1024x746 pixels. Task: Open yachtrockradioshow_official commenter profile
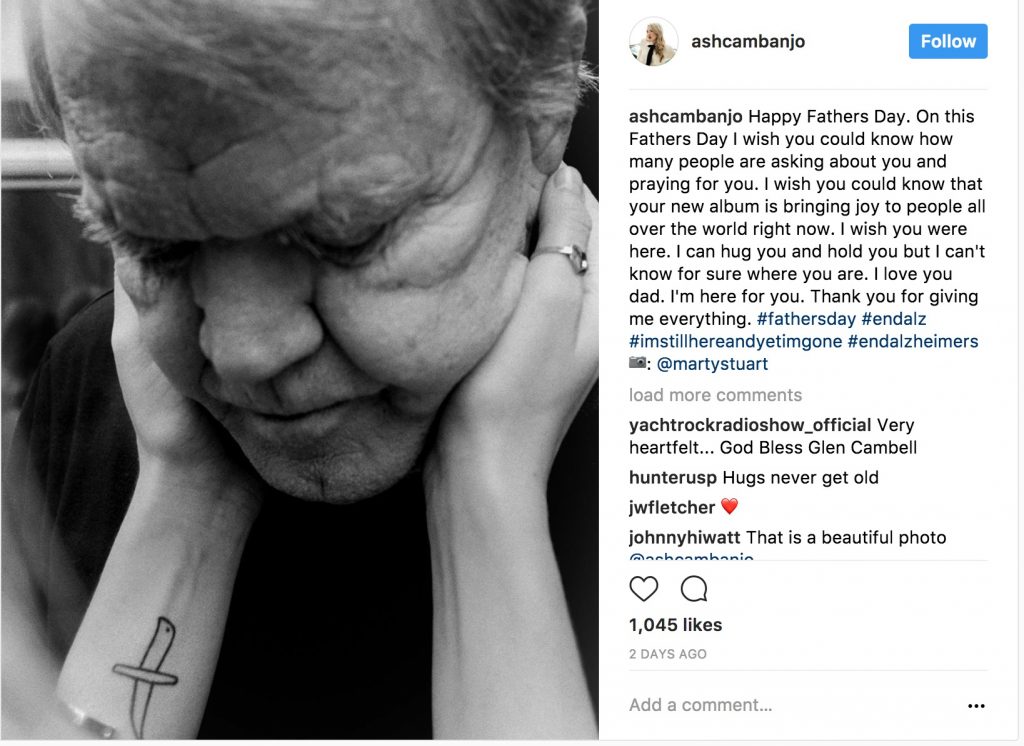[750, 425]
